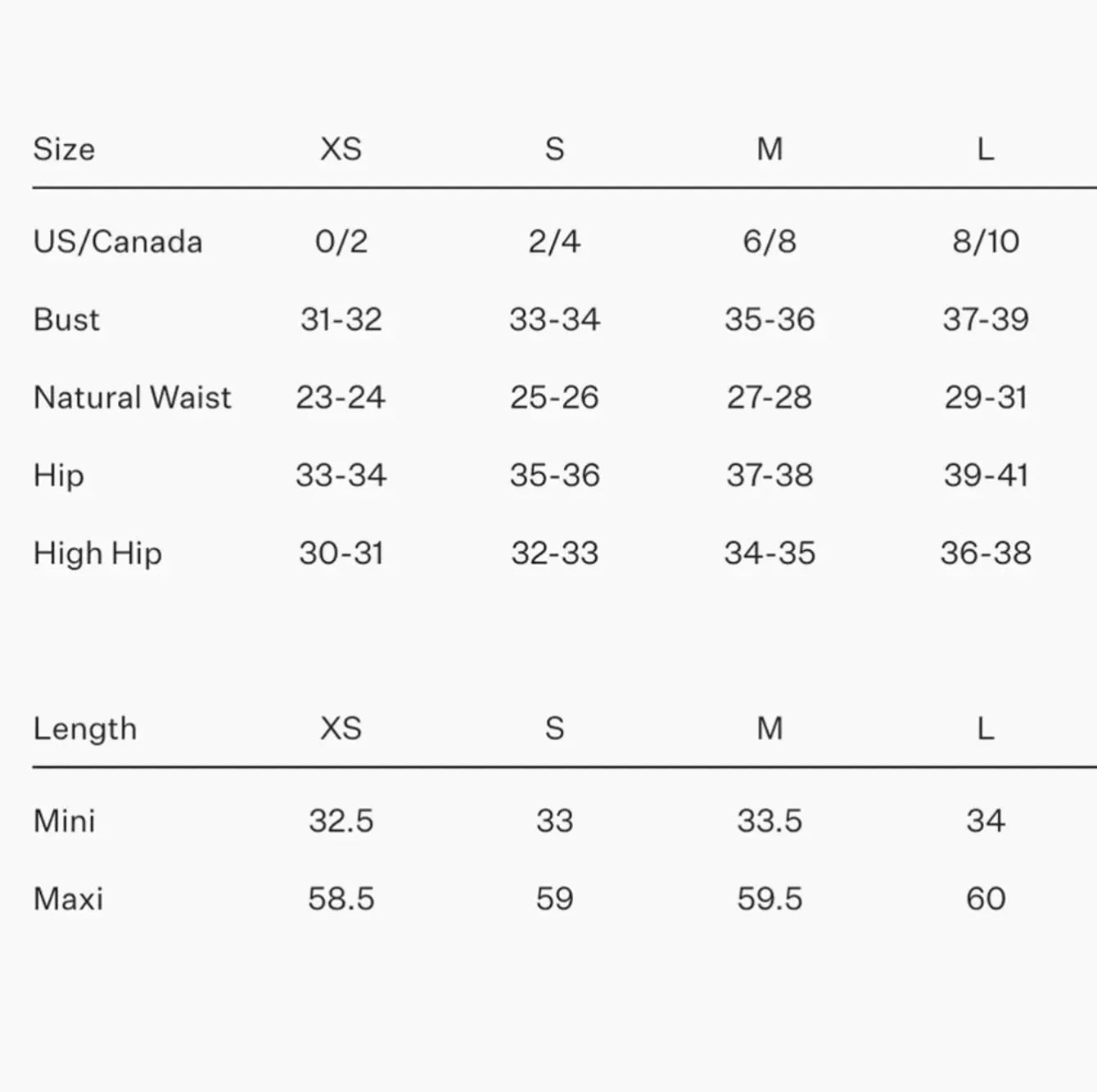Click the 37-38 hip measurement

click(x=770, y=475)
